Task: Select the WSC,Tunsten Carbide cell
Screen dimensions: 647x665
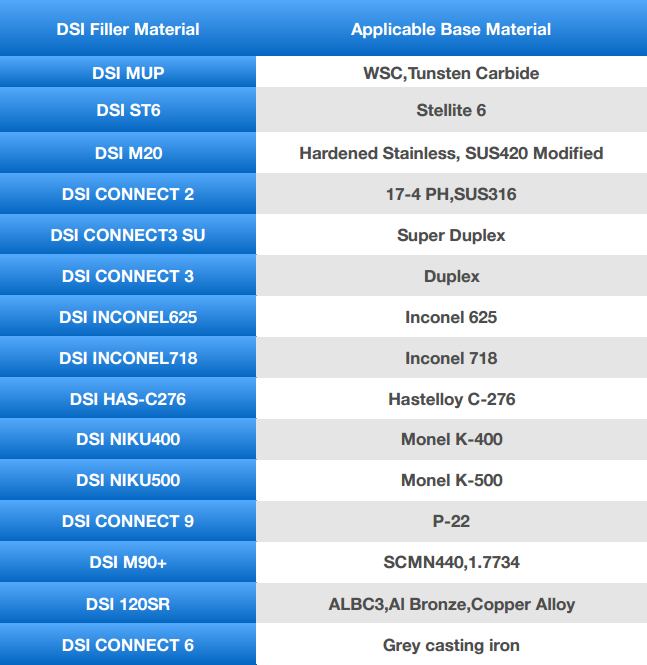Action: click(451, 72)
